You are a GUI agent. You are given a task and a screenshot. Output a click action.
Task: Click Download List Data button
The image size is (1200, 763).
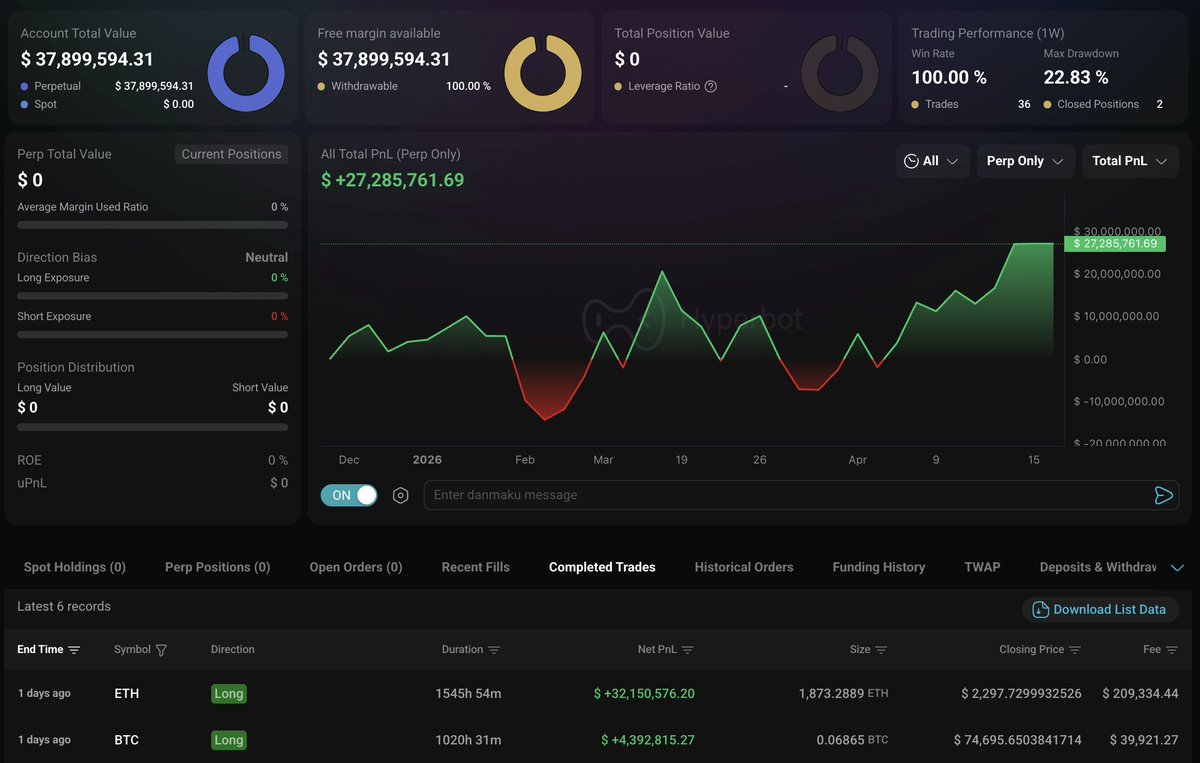point(1099,609)
